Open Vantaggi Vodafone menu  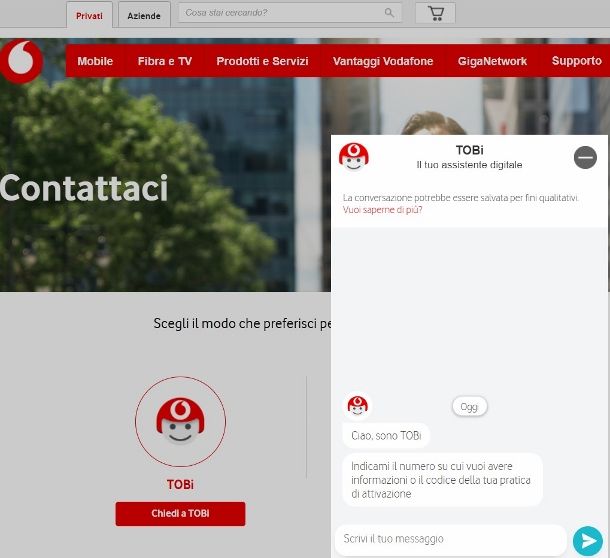[383, 61]
